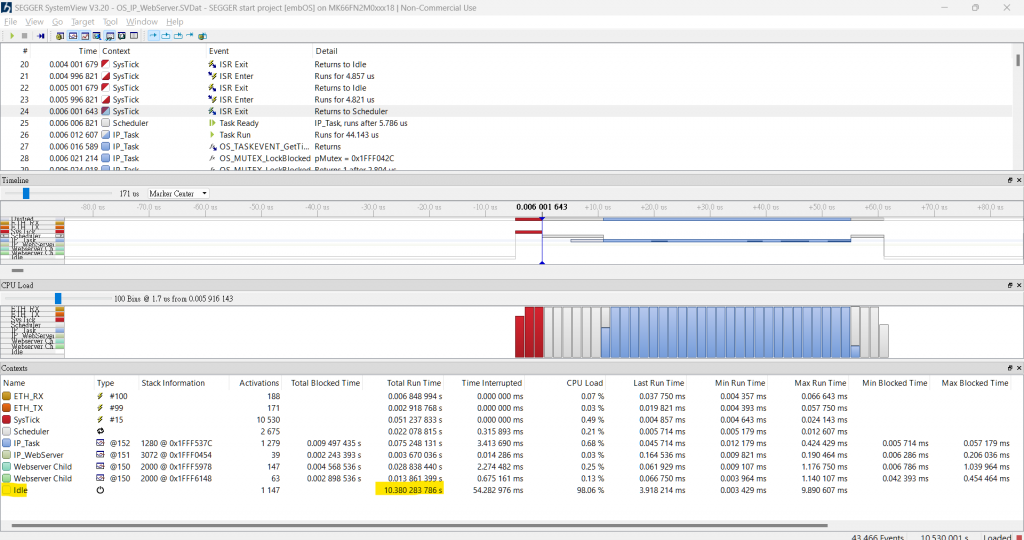The height and width of the screenshot is (540, 1024).
Task: Toggle the Events list window toolbar icon
Action: click(60, 36)
